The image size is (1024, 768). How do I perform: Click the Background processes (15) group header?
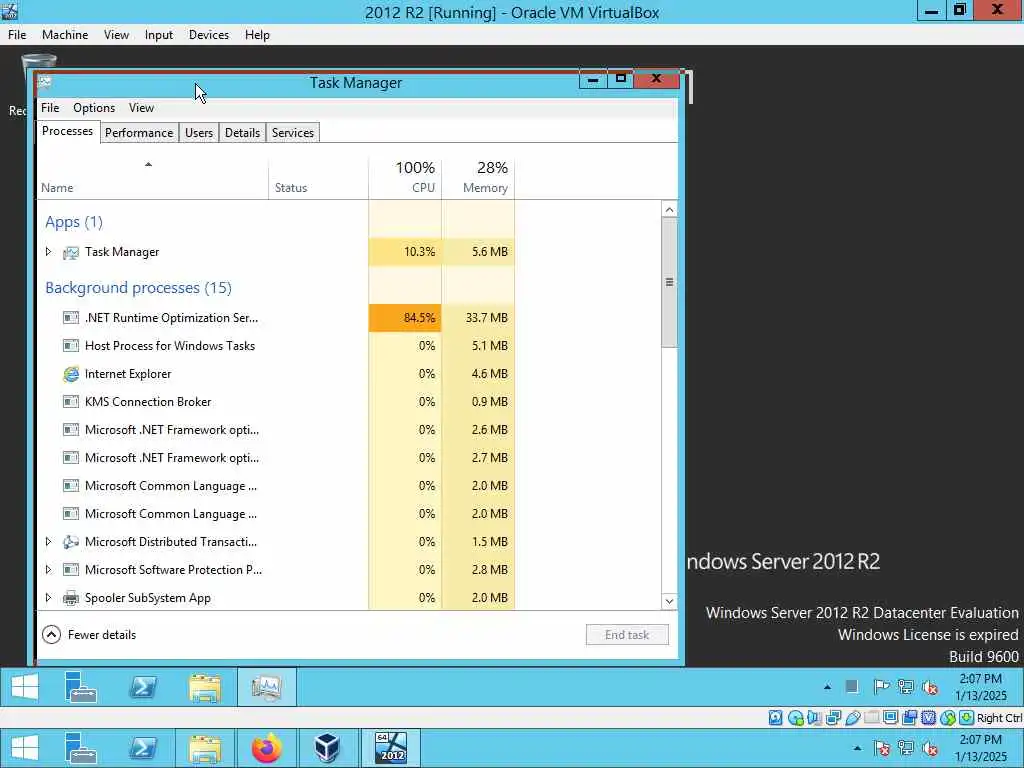138,288
